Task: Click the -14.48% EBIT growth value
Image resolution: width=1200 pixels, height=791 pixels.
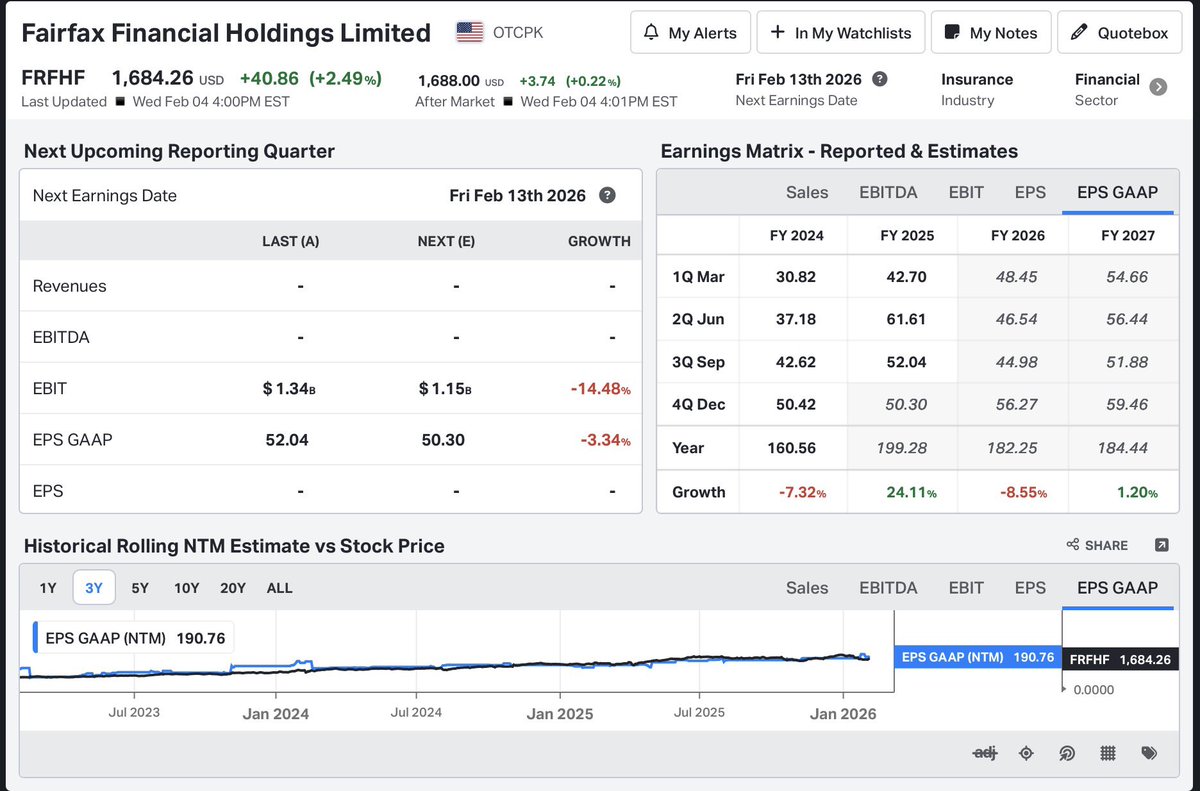Action: (x=600, y=388)
